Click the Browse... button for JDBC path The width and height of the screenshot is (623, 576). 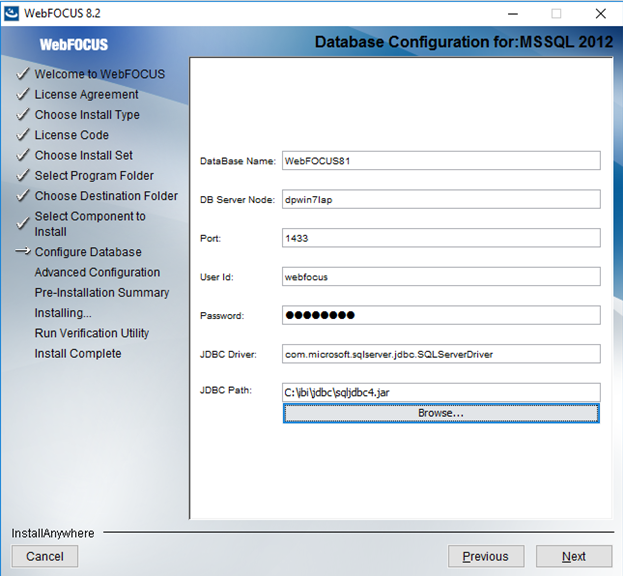[x=441, y=413]
